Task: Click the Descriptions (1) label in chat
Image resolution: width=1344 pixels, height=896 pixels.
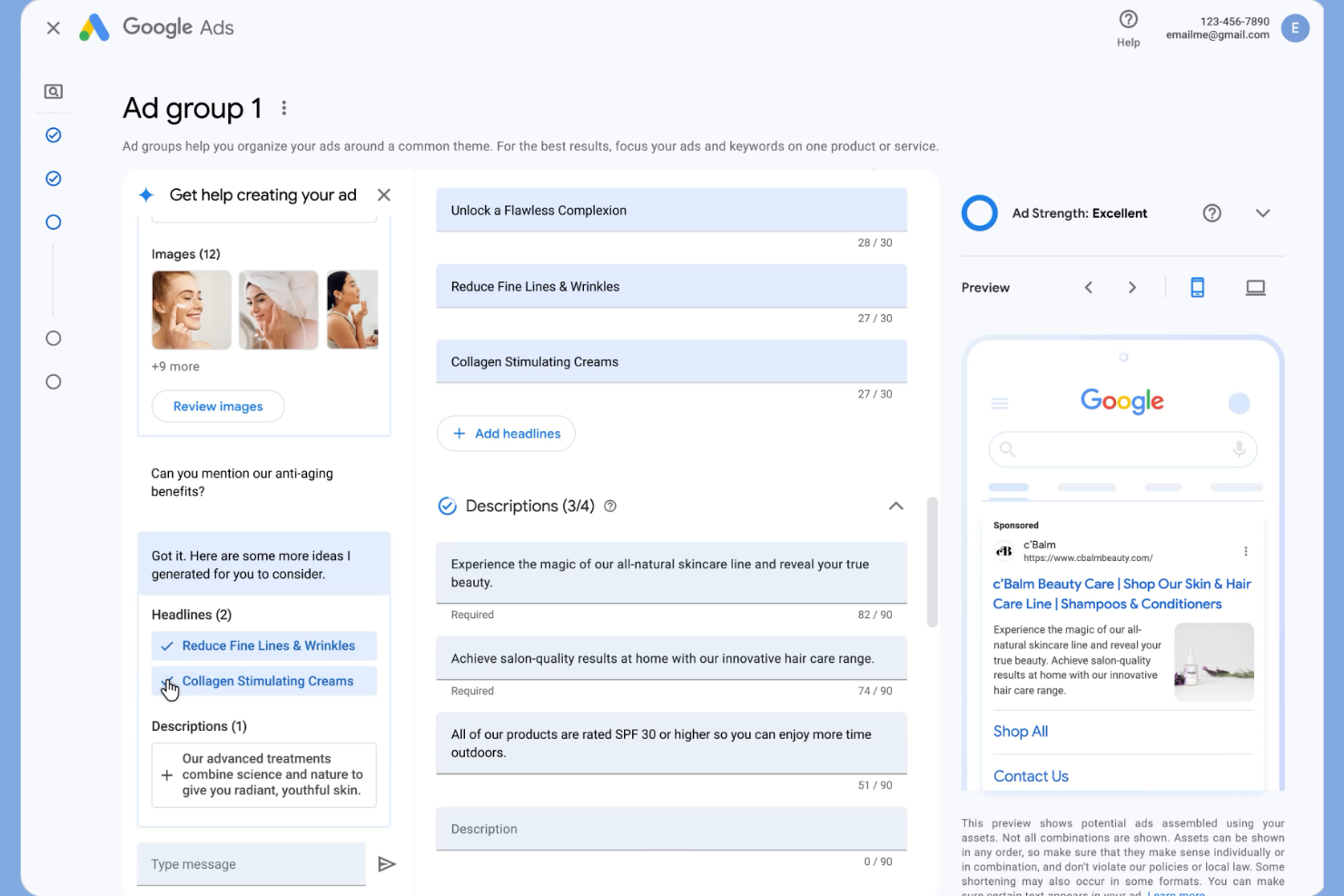Action: point(199,726)
